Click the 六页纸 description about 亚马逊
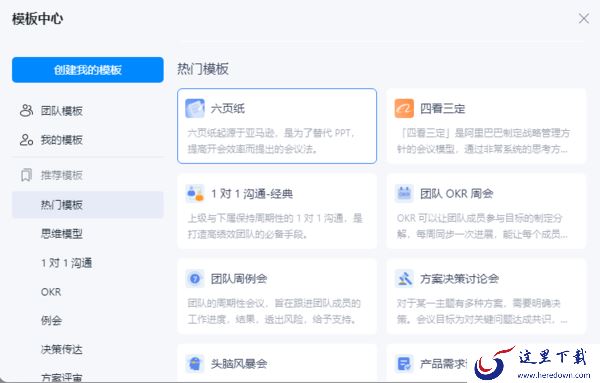Image resolution: width=600 pixels, height=383 pixels. coord(272,141)
